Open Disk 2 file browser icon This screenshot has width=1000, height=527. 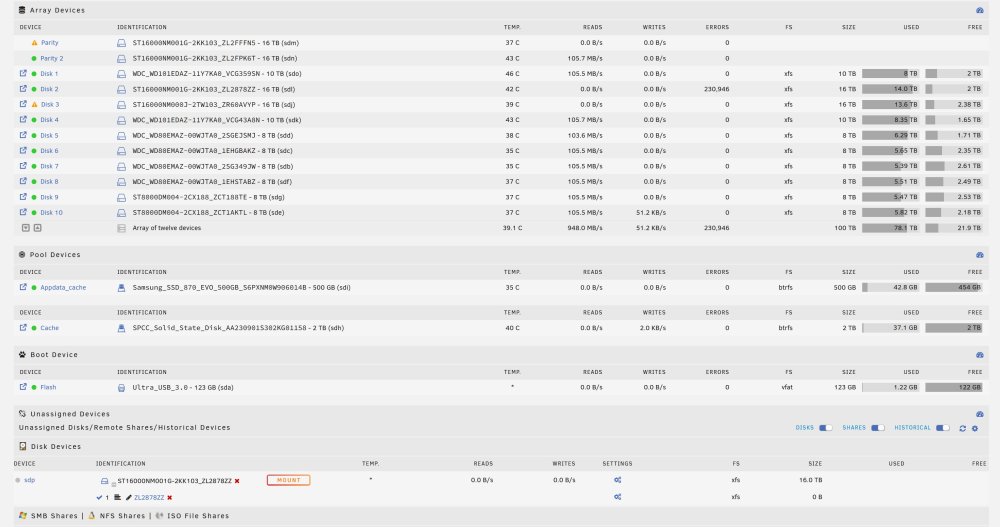(x=23, y=89)
